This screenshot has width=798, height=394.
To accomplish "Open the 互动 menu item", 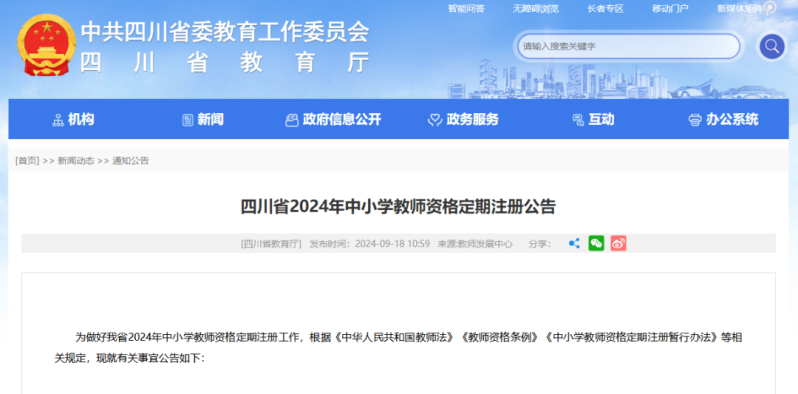I will 601,120.
